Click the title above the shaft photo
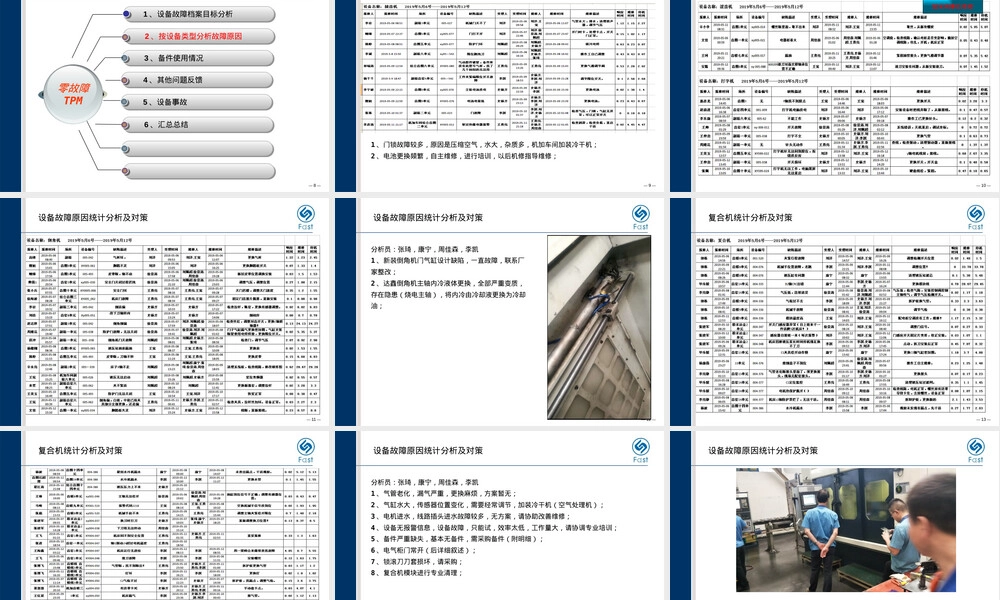This screenshot has height=600, width=1000. pyautogui.click(x=428, y=217)
